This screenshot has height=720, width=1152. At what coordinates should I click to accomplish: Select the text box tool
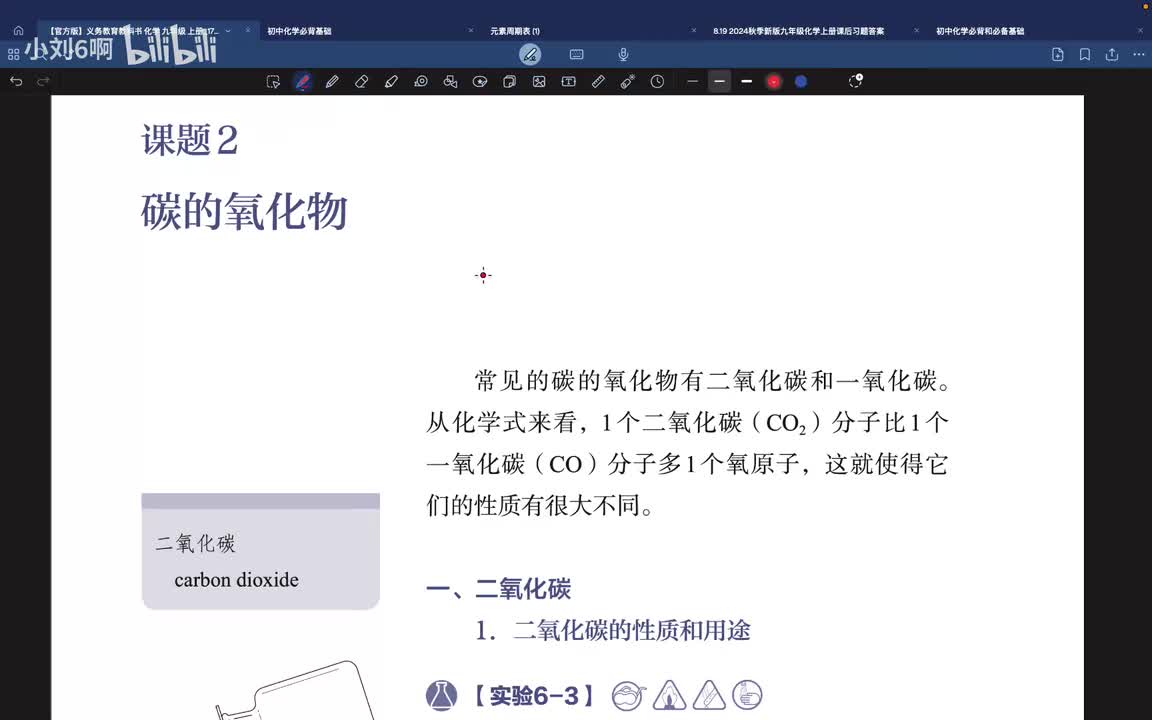click(569, 82)
